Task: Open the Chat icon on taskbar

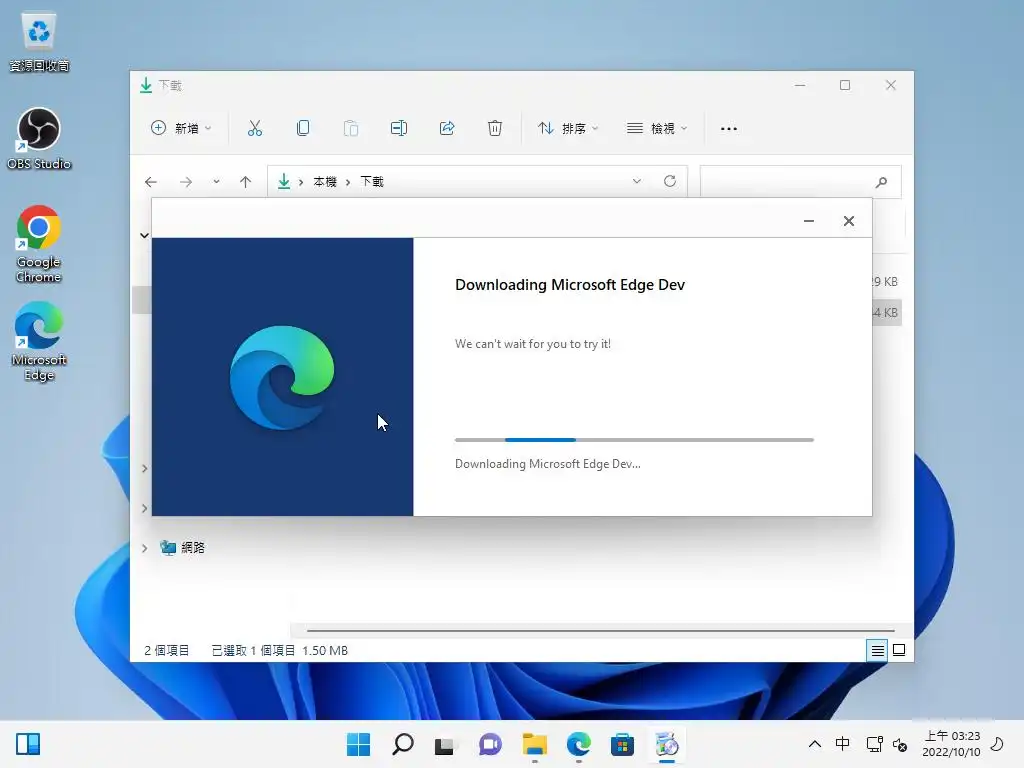Action: point(490,744)
